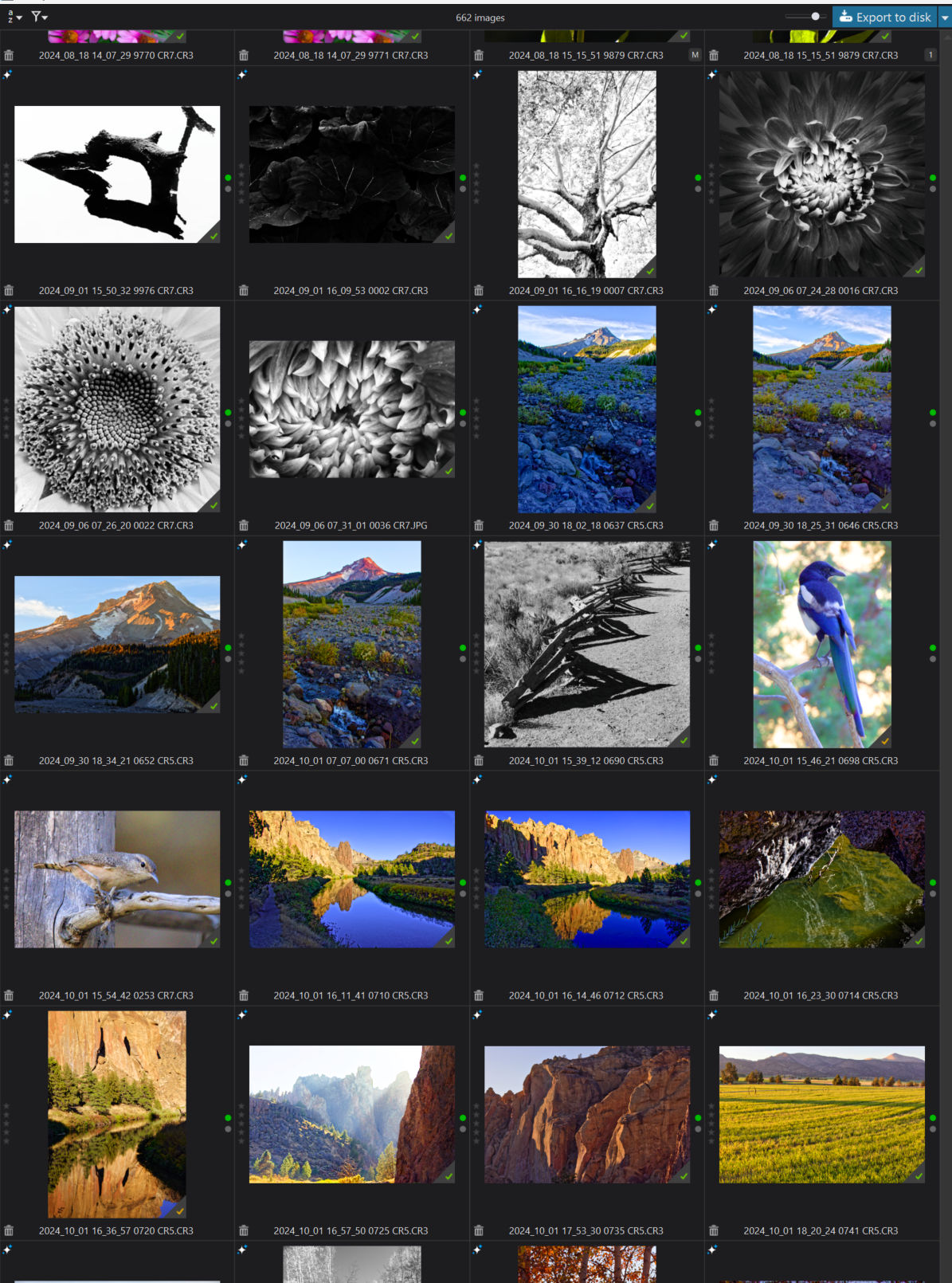The image size is (952, 1283).
Task: Click the Export to disk button
Action: (885, 17)
